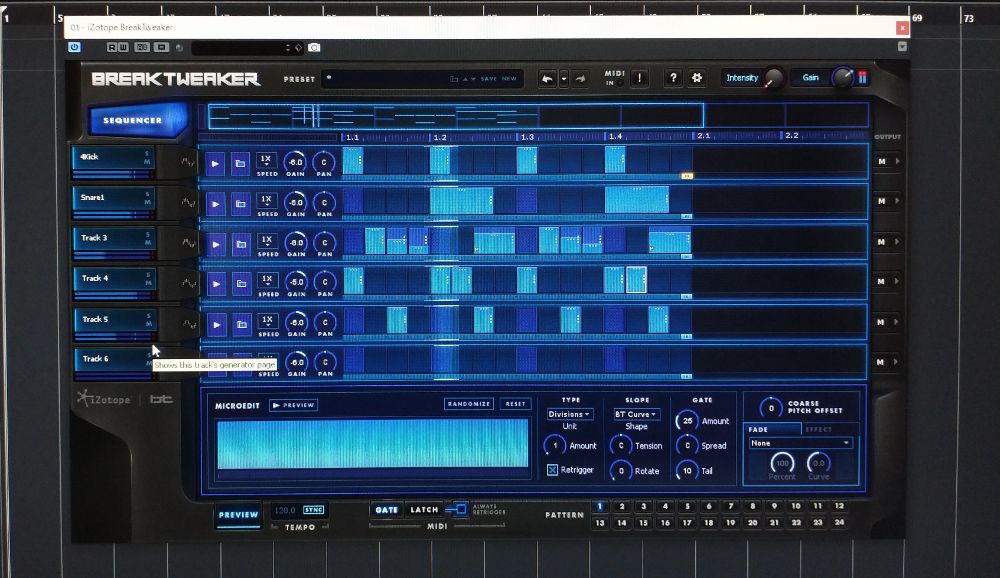
Task: Expand the Track 3 output routing arrow
Action: point(897,242)
